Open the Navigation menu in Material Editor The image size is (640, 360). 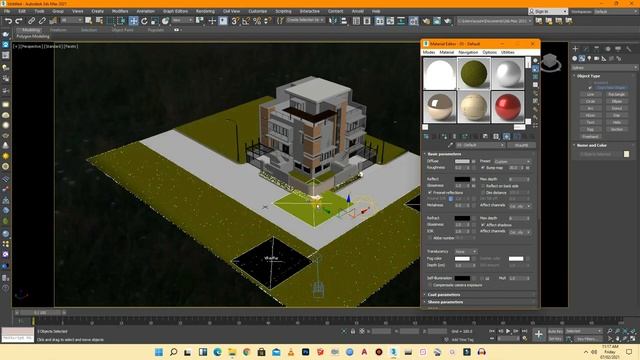468,52
